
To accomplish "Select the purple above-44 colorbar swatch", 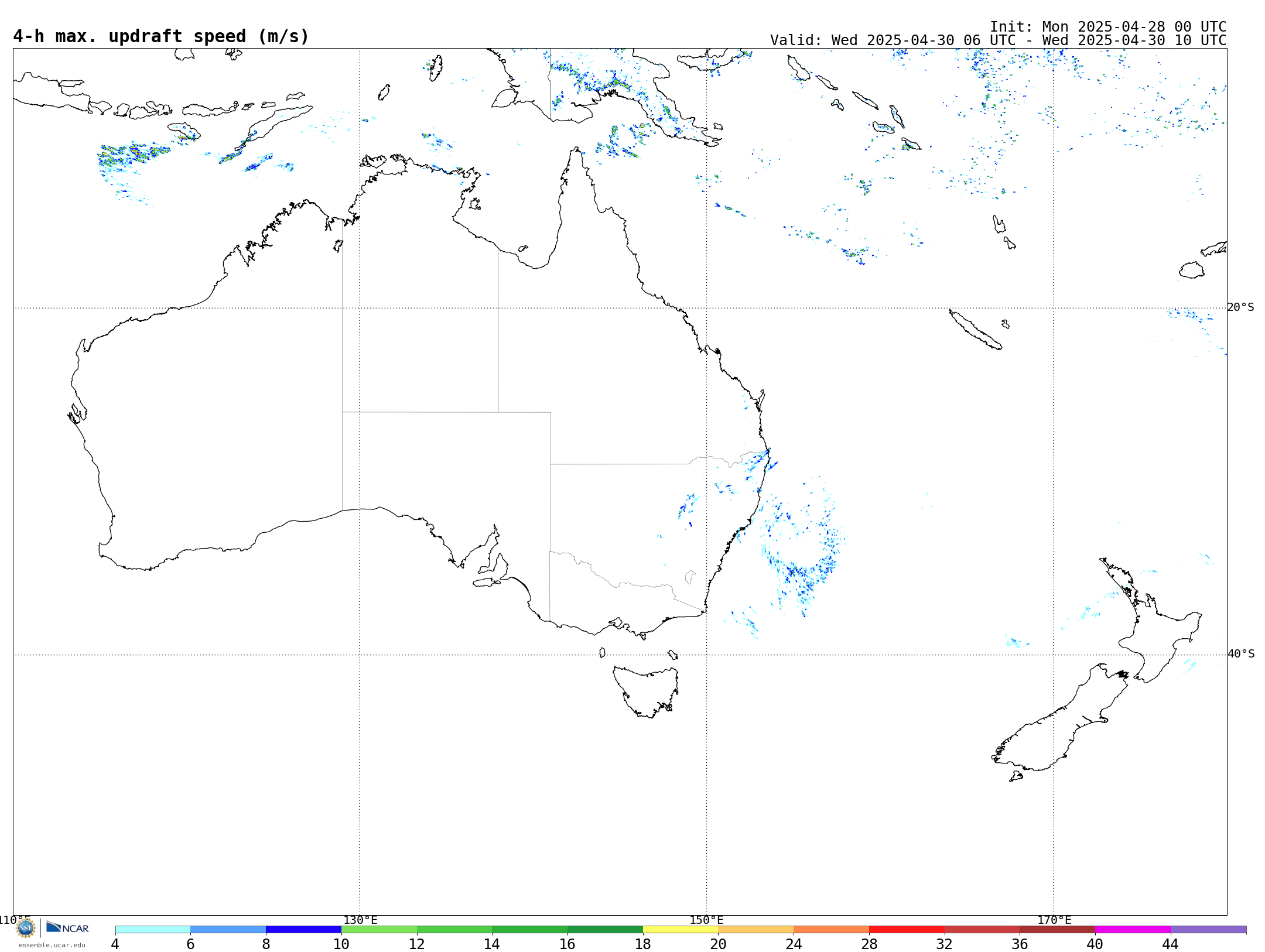I will [x=1208, y=929].
